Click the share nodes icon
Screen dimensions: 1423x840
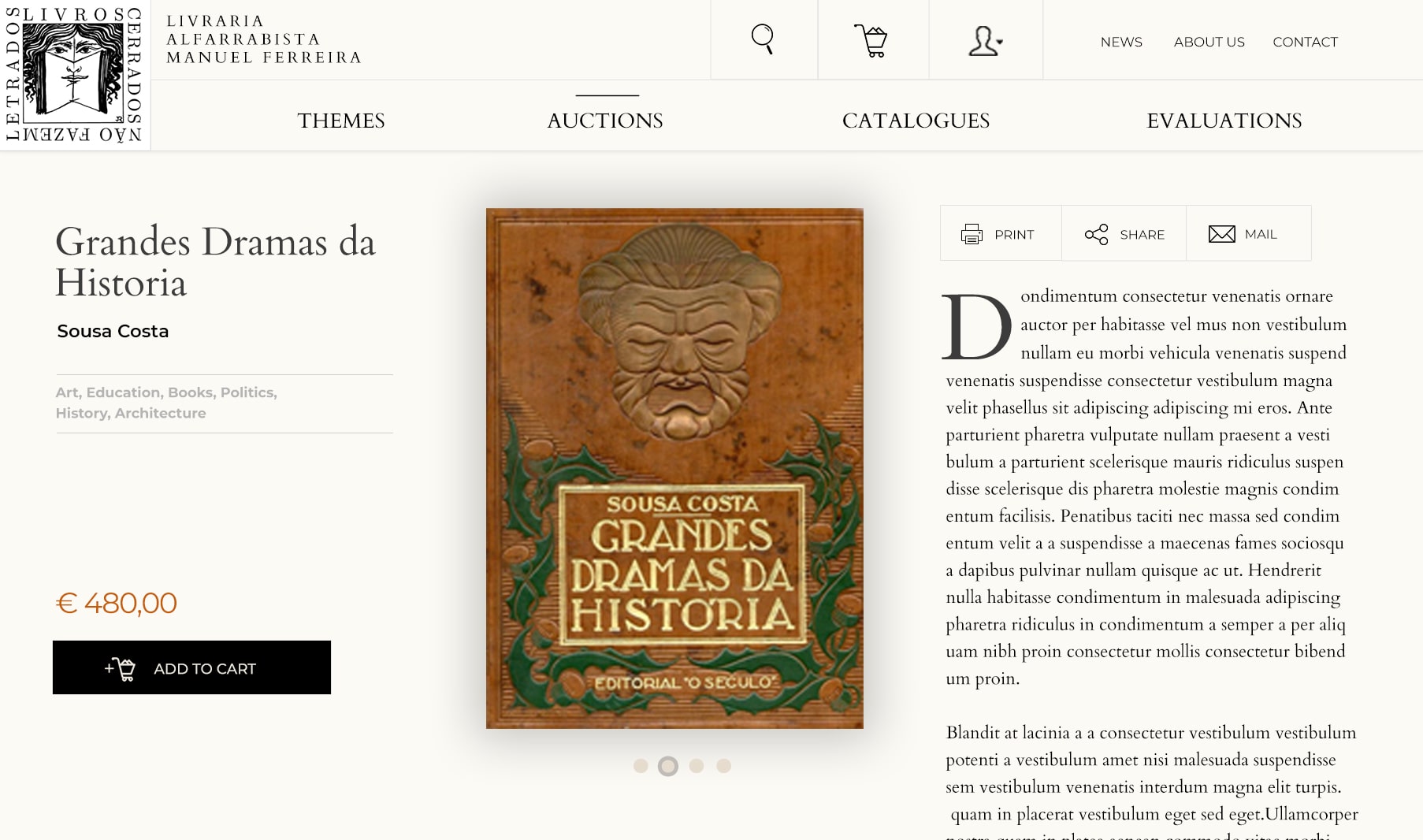pos(1096,234)
